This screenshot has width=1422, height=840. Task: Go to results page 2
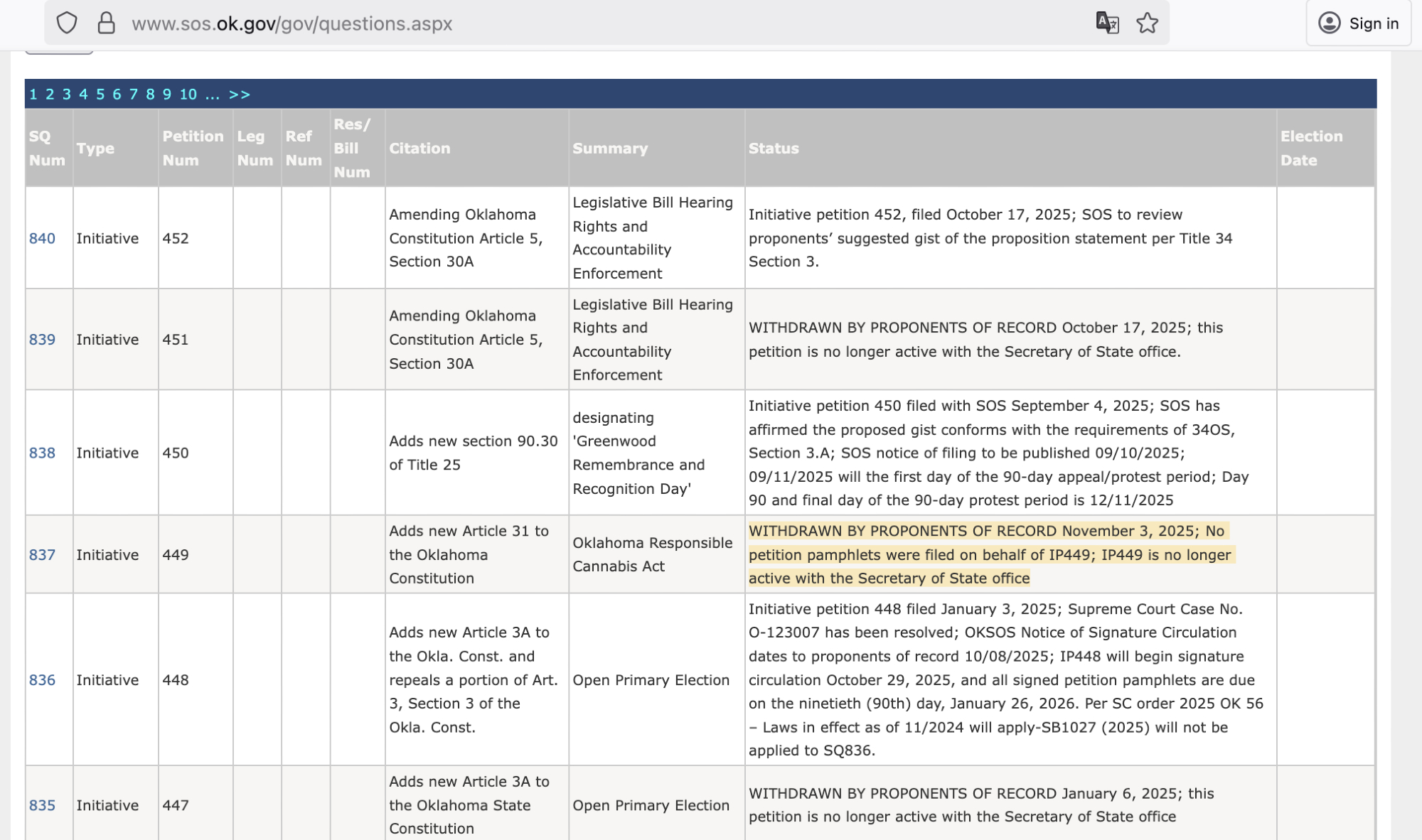coord(50,95)
